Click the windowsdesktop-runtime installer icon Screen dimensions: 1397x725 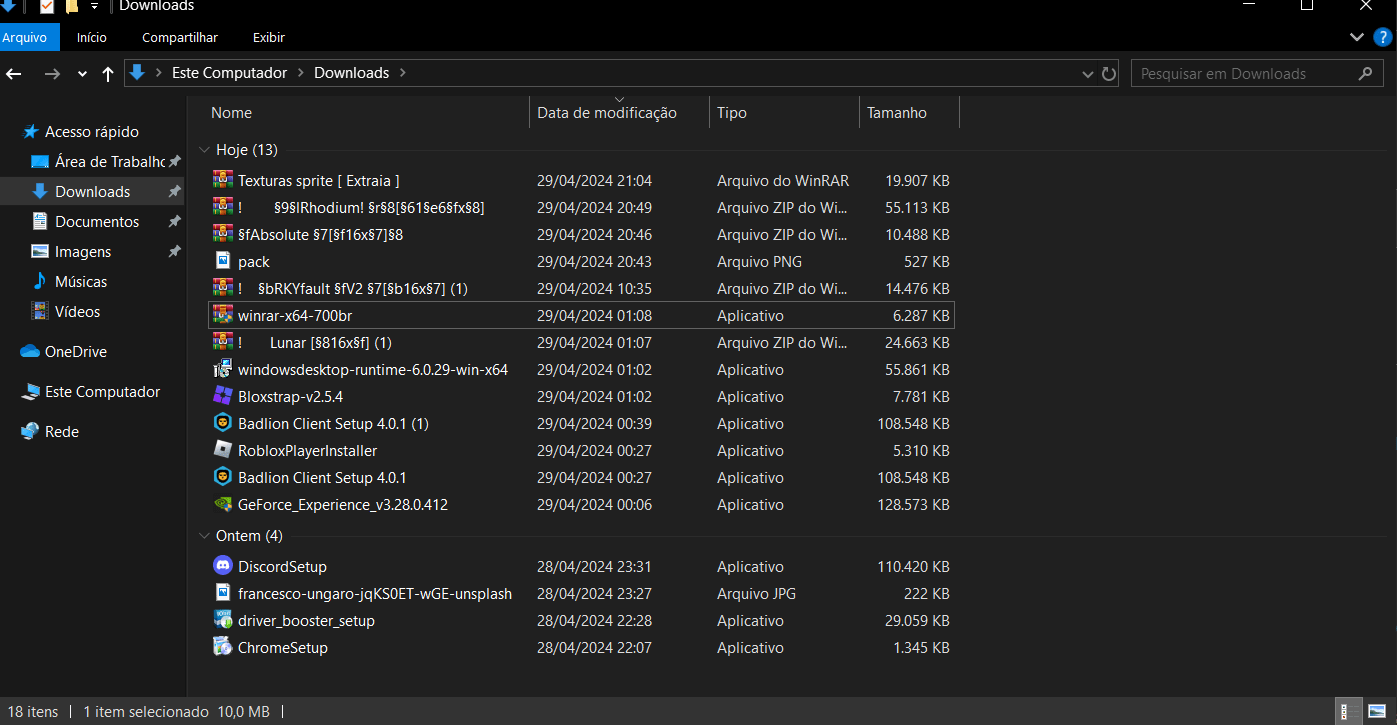223,370
